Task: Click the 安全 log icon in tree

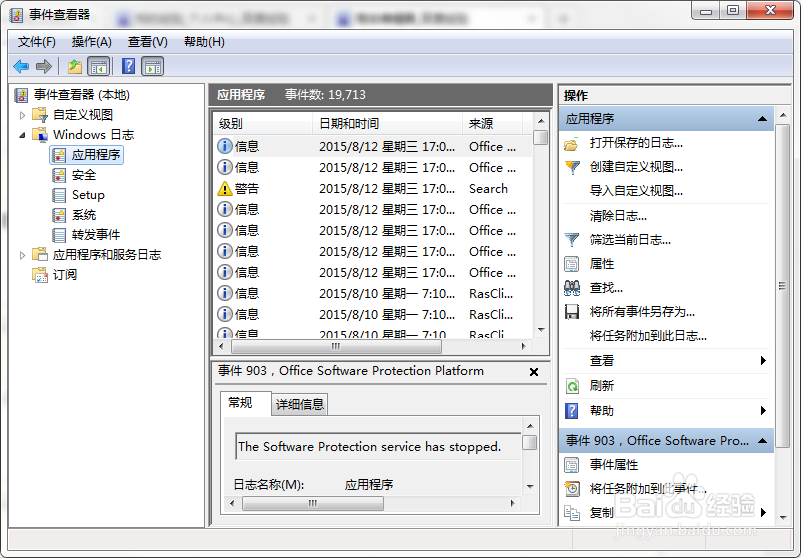Action: click(59, 175)
